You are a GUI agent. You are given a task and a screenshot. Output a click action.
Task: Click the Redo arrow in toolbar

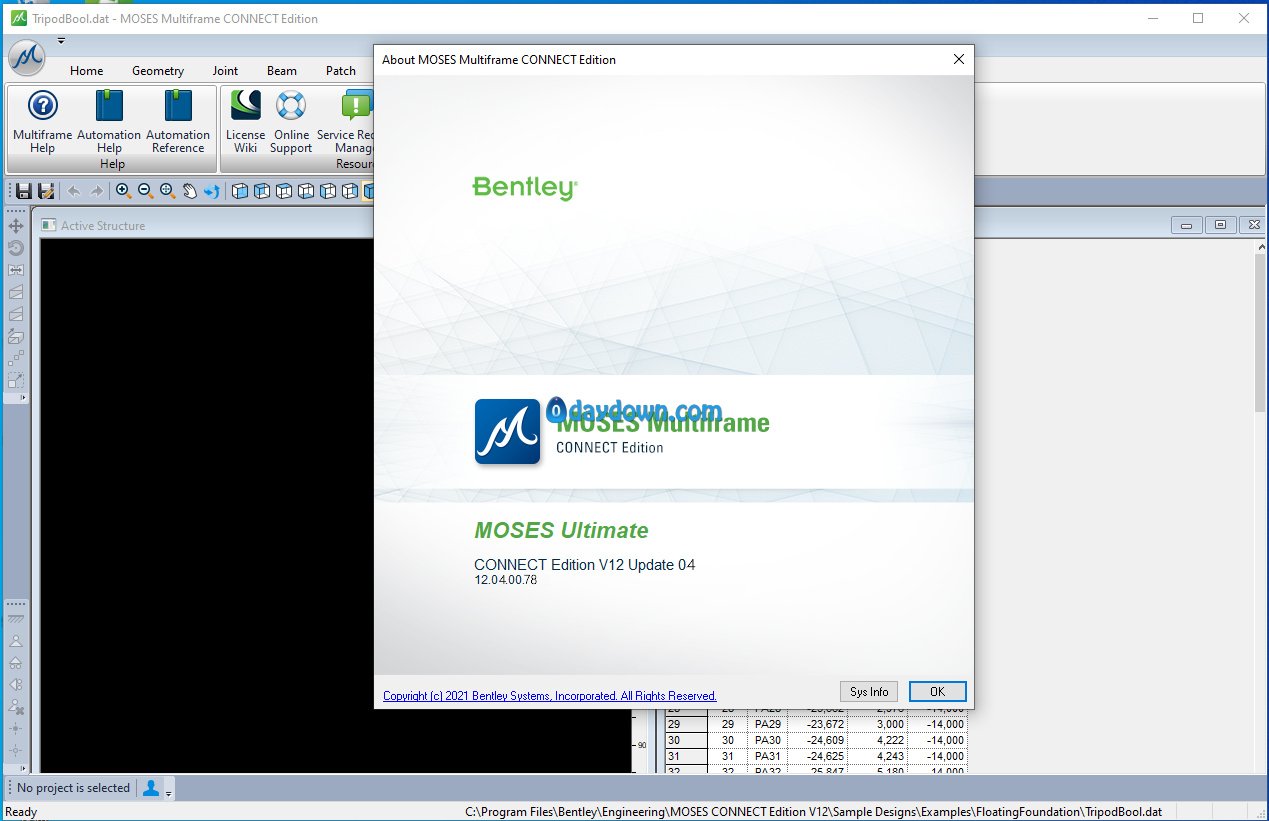(x=96, y=191)
